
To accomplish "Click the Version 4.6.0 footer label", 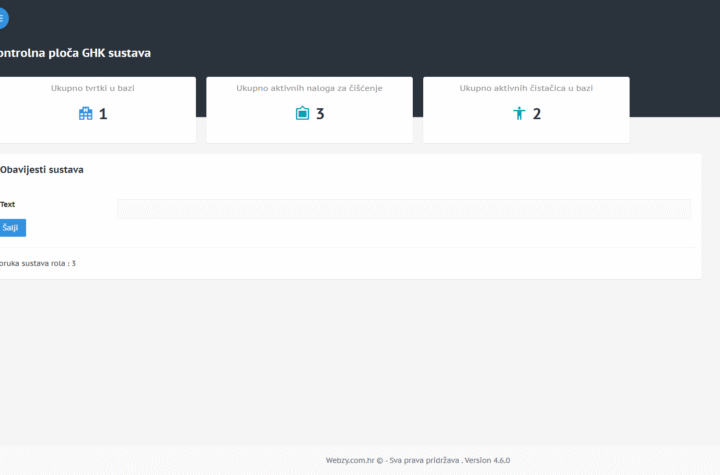I will [x=487, y=460].
